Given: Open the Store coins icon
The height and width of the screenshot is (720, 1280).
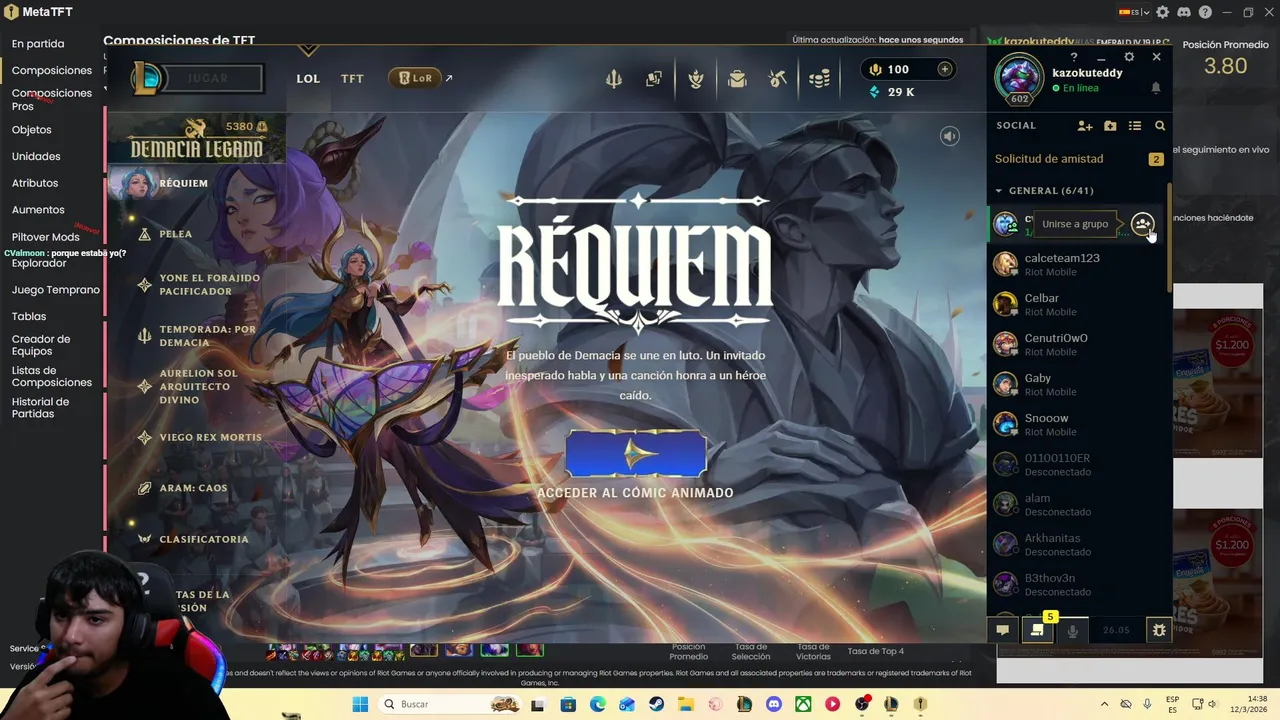Looking at the screenshot, I should coord(819,79).
